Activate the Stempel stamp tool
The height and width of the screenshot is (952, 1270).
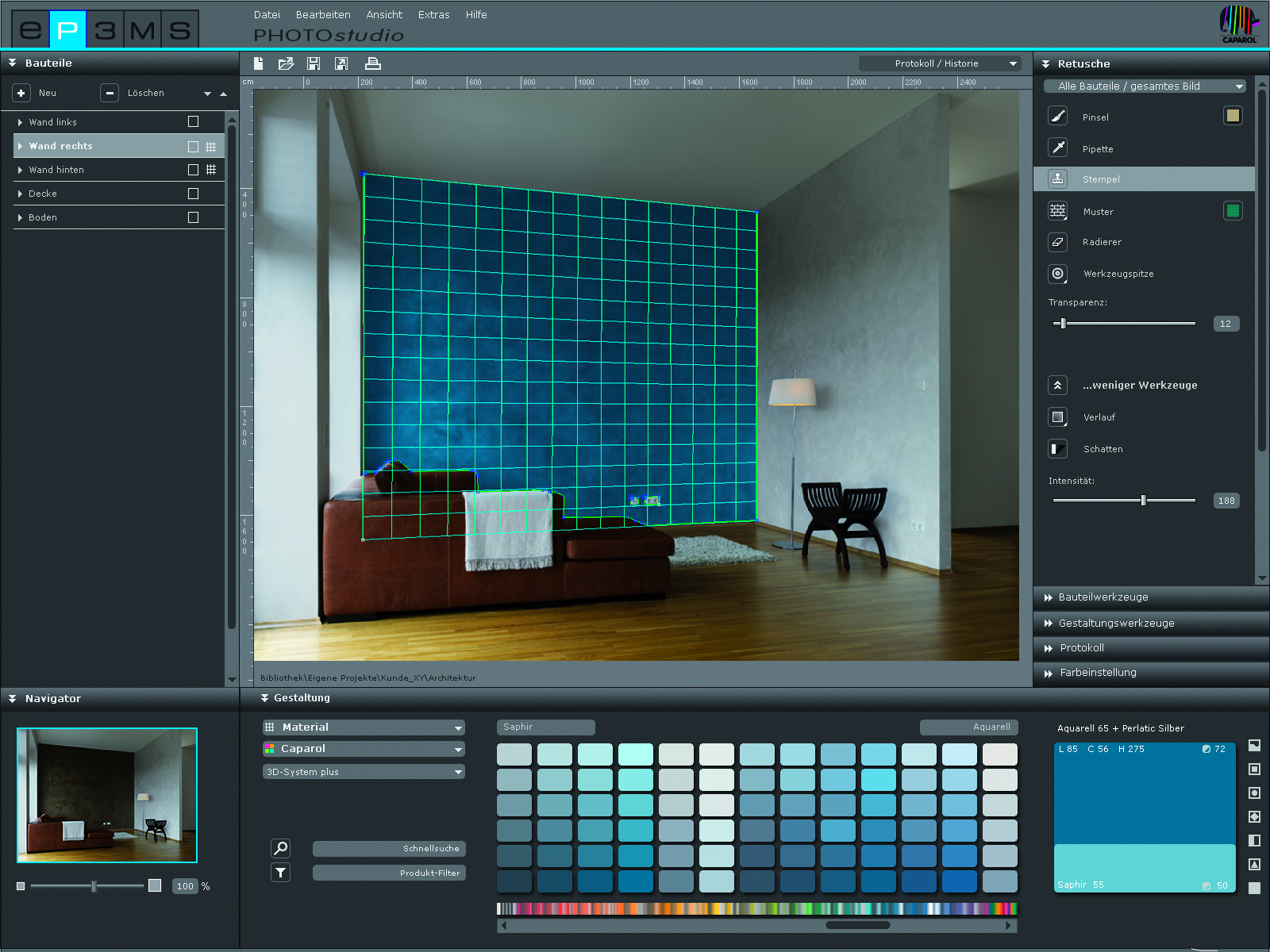[1058, 179]
